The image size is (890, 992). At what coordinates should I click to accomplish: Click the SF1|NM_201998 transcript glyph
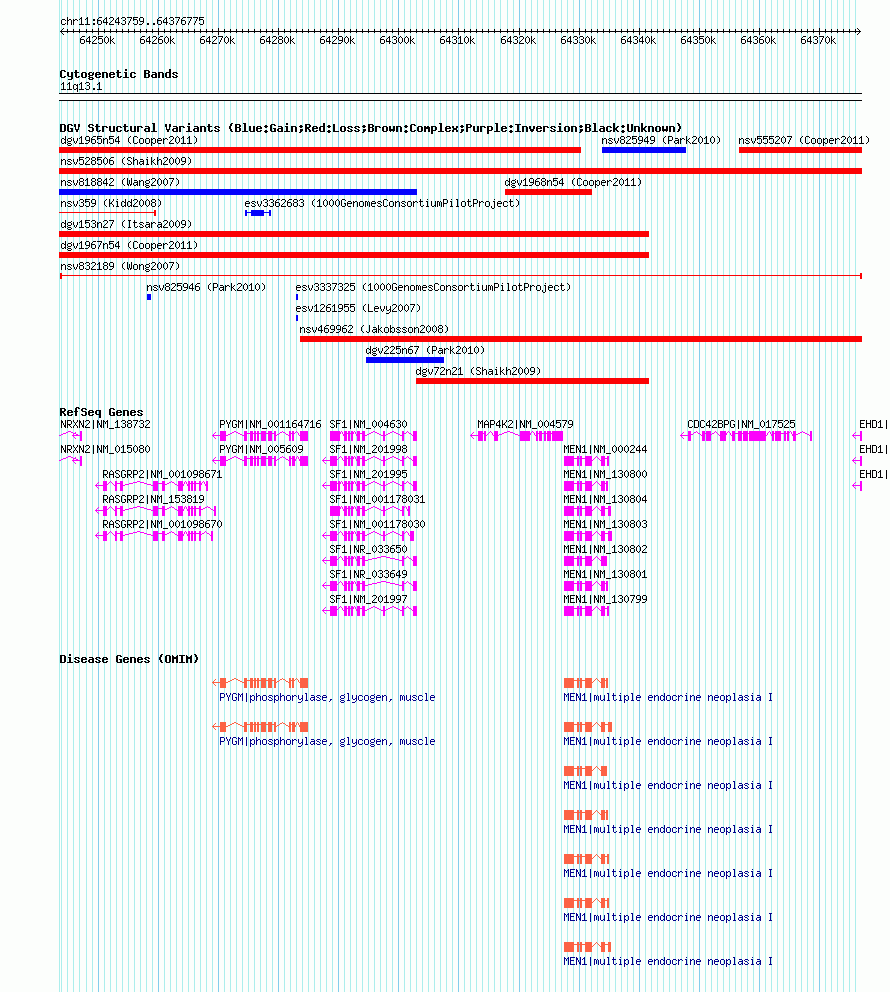(x=370, y=461)
